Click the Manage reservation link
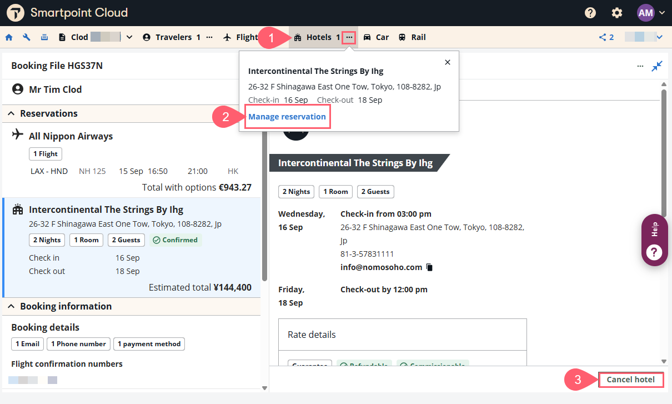This screenshot has height=404, width=672. [x=287, y=117]
